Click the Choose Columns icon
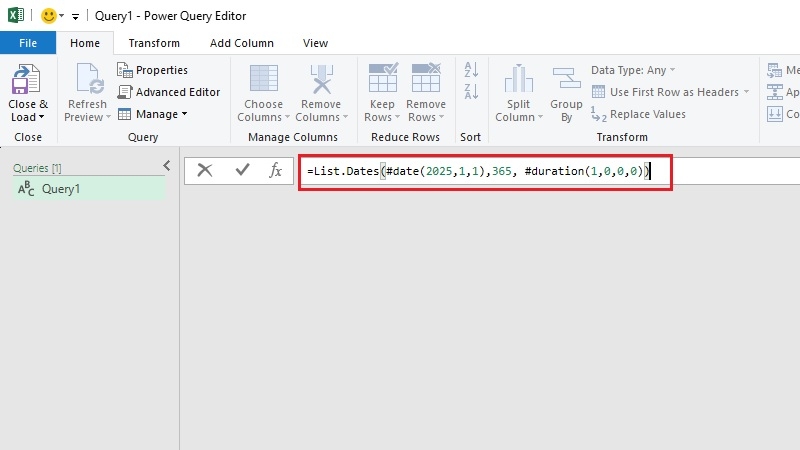The image size is (800, 450). (x=263, y=79)
